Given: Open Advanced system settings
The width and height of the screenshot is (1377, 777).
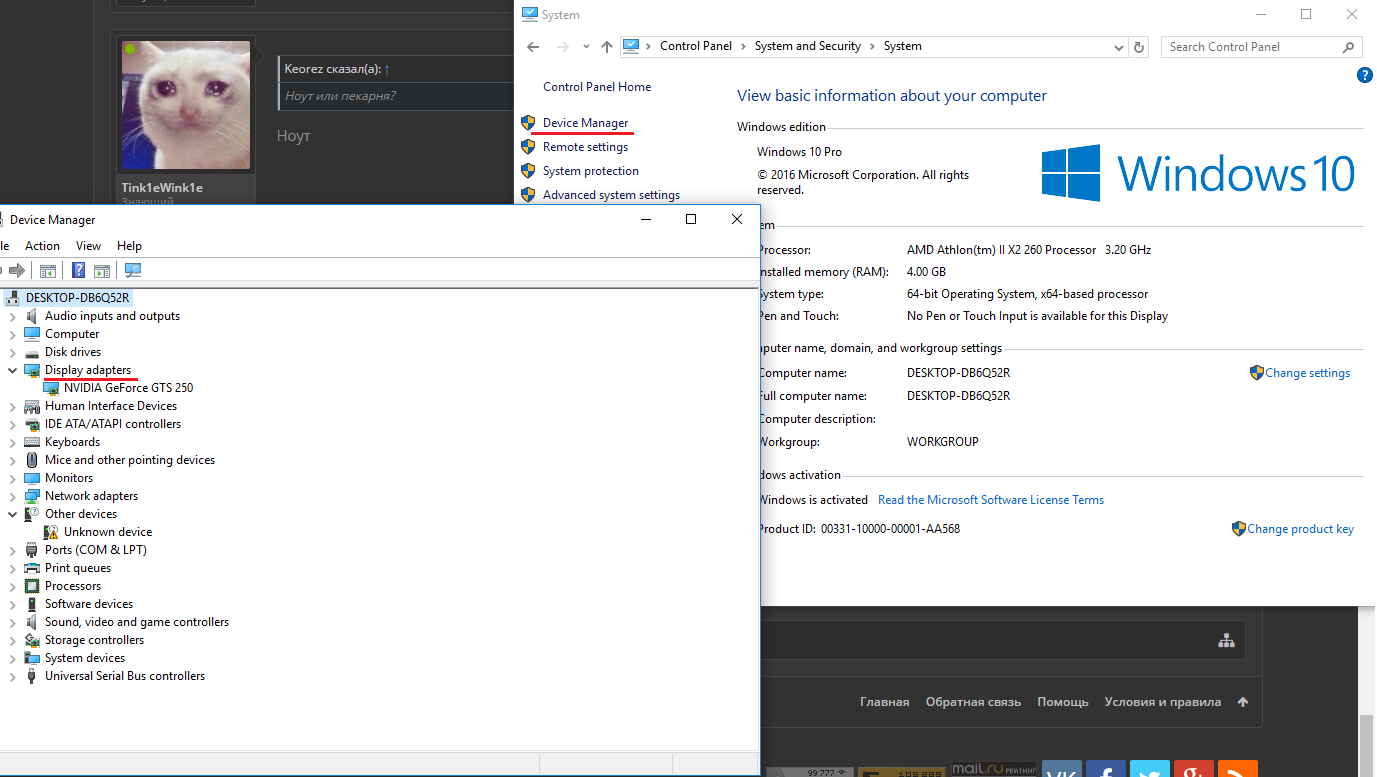Looking at the screenshot, I should coord(612,195).
